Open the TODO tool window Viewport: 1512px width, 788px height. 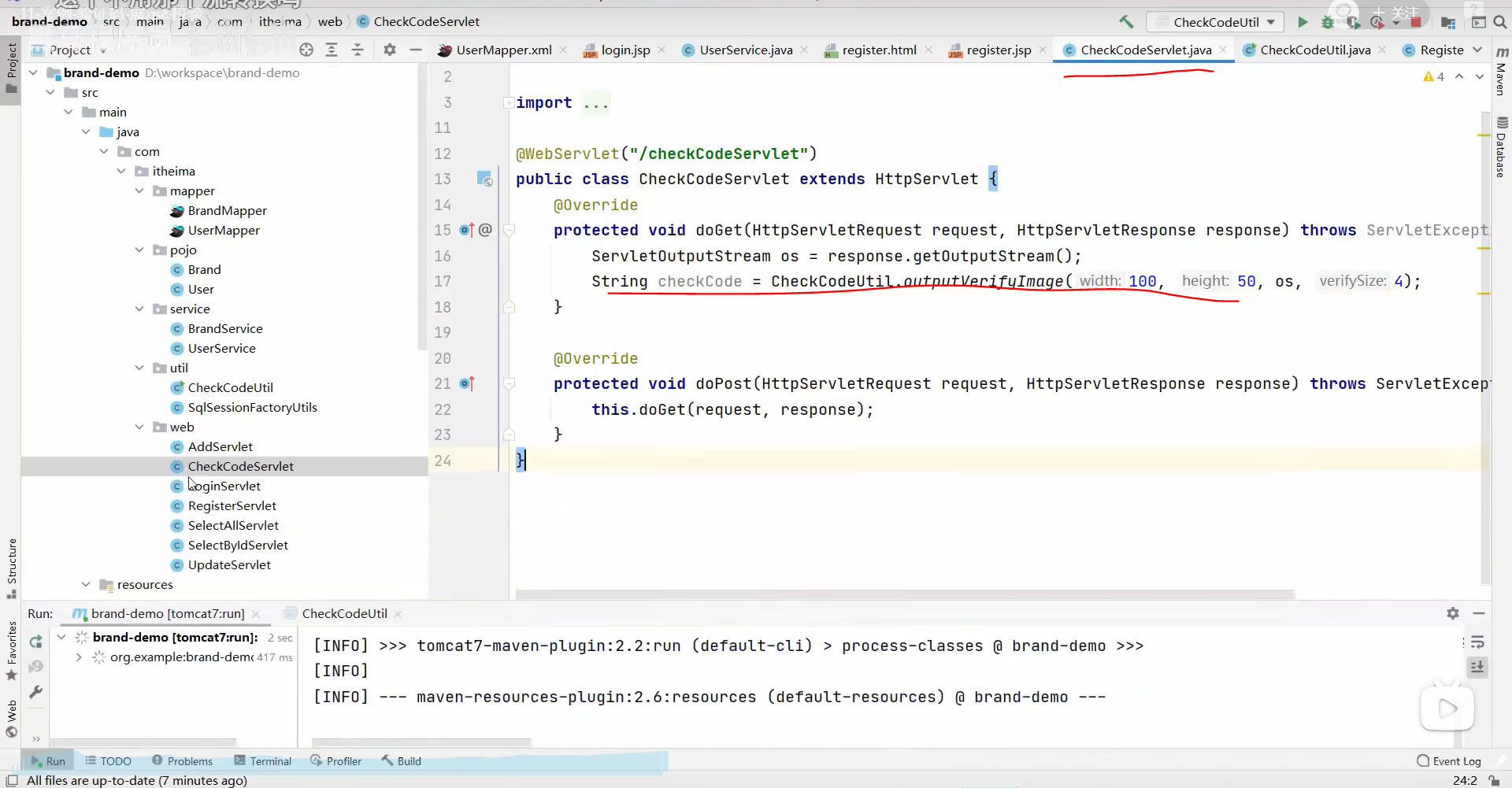(109, 761)
